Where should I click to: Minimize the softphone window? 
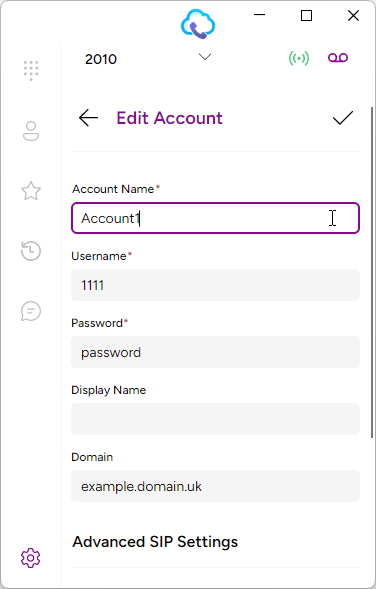(259, 15)
